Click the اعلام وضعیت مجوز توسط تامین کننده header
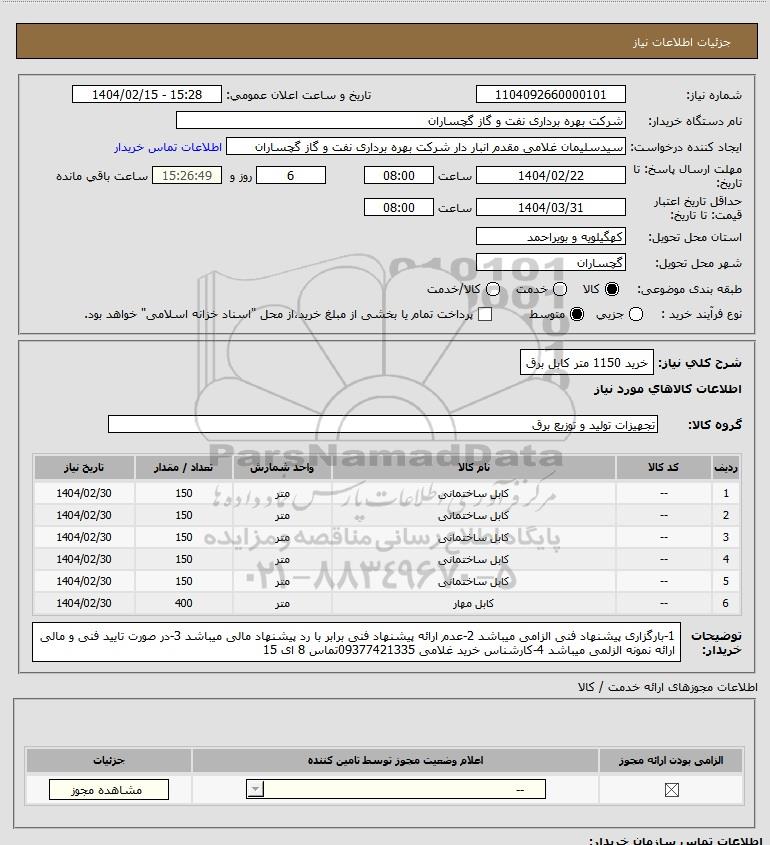This screenshot has height=845, width=770. coord(396,760)
